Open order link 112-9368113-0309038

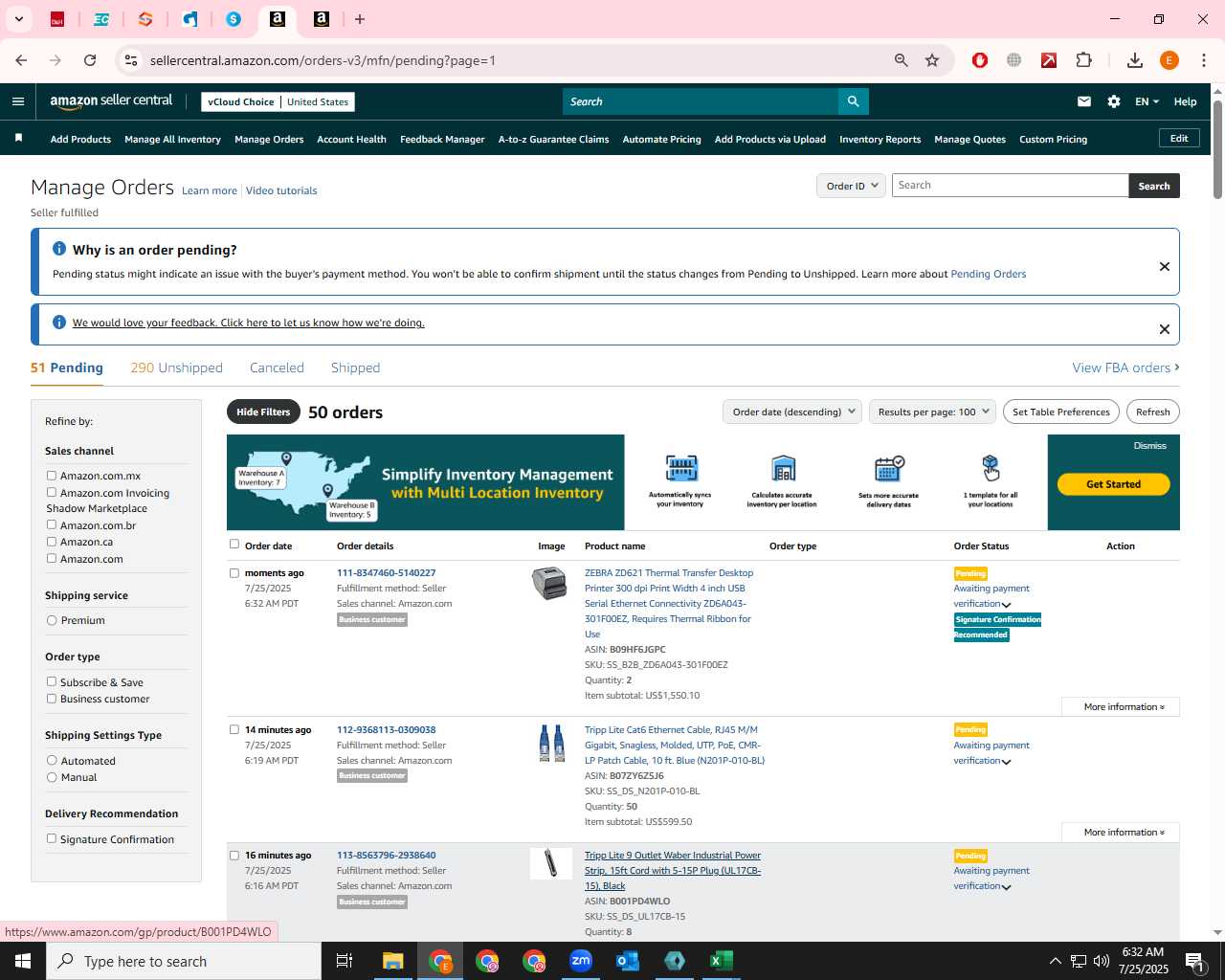tap(386, 729)
